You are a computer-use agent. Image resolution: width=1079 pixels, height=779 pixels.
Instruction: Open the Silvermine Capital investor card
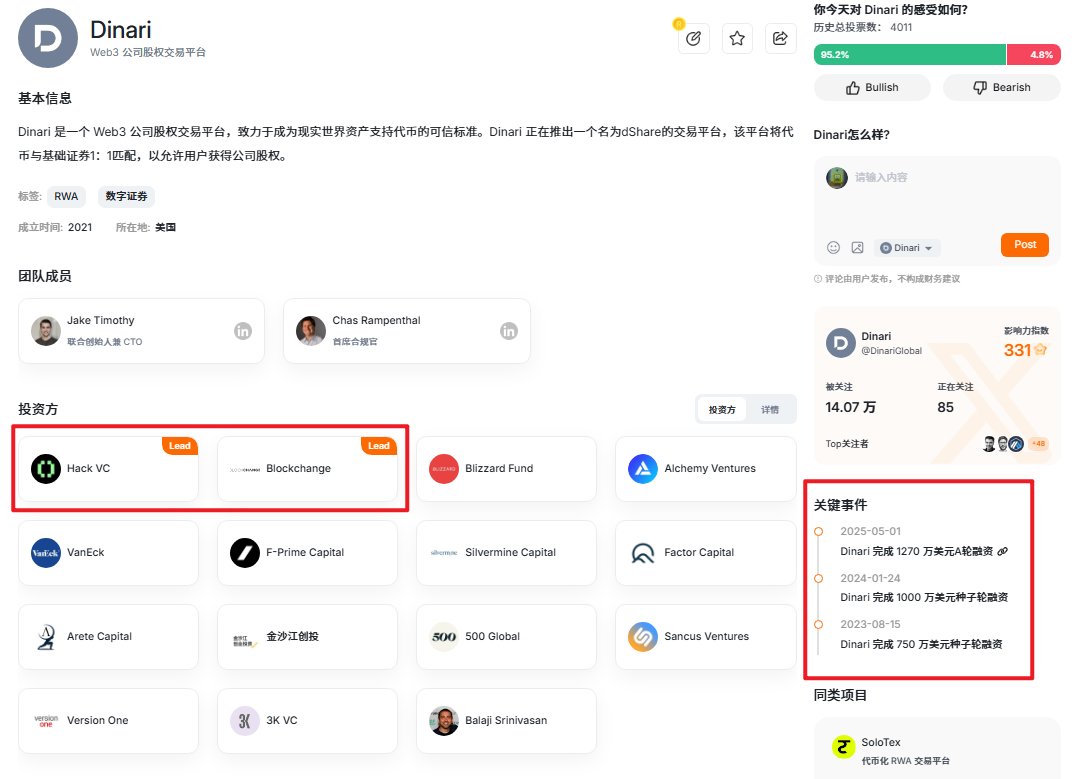pos(506,553)
